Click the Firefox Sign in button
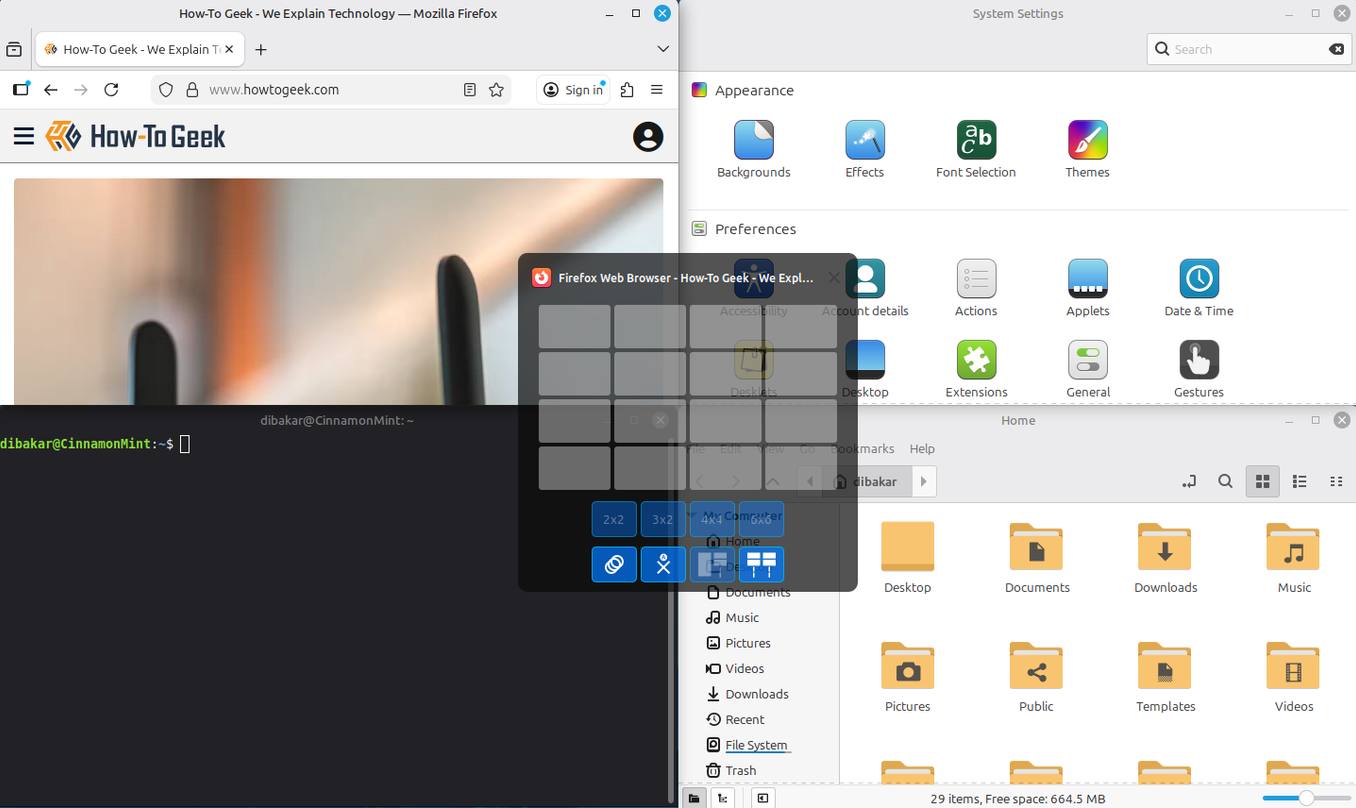Viewport: 1356px width, 808px height. point(574,90)
